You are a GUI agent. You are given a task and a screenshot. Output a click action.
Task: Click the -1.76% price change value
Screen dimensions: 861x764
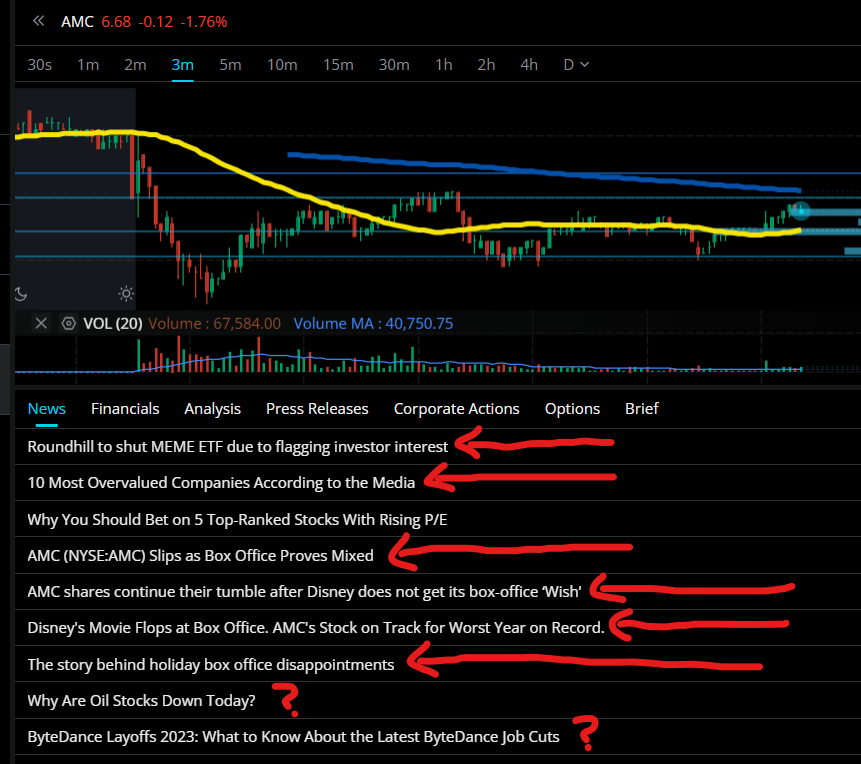point(204,22)
